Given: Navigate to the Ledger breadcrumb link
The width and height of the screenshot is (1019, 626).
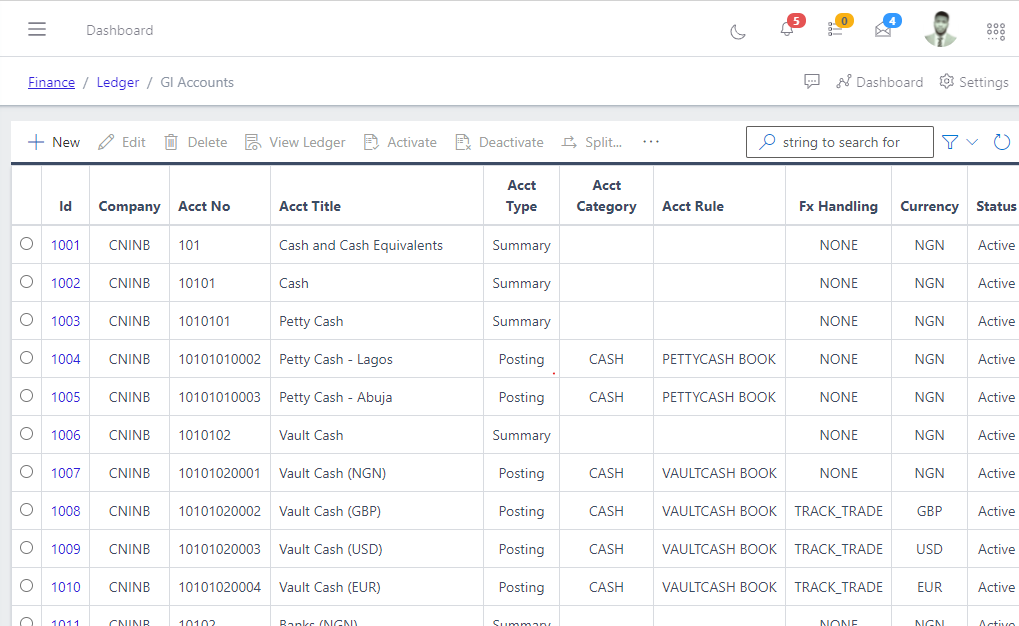Looking at the screenshot, I should point(117,81).
